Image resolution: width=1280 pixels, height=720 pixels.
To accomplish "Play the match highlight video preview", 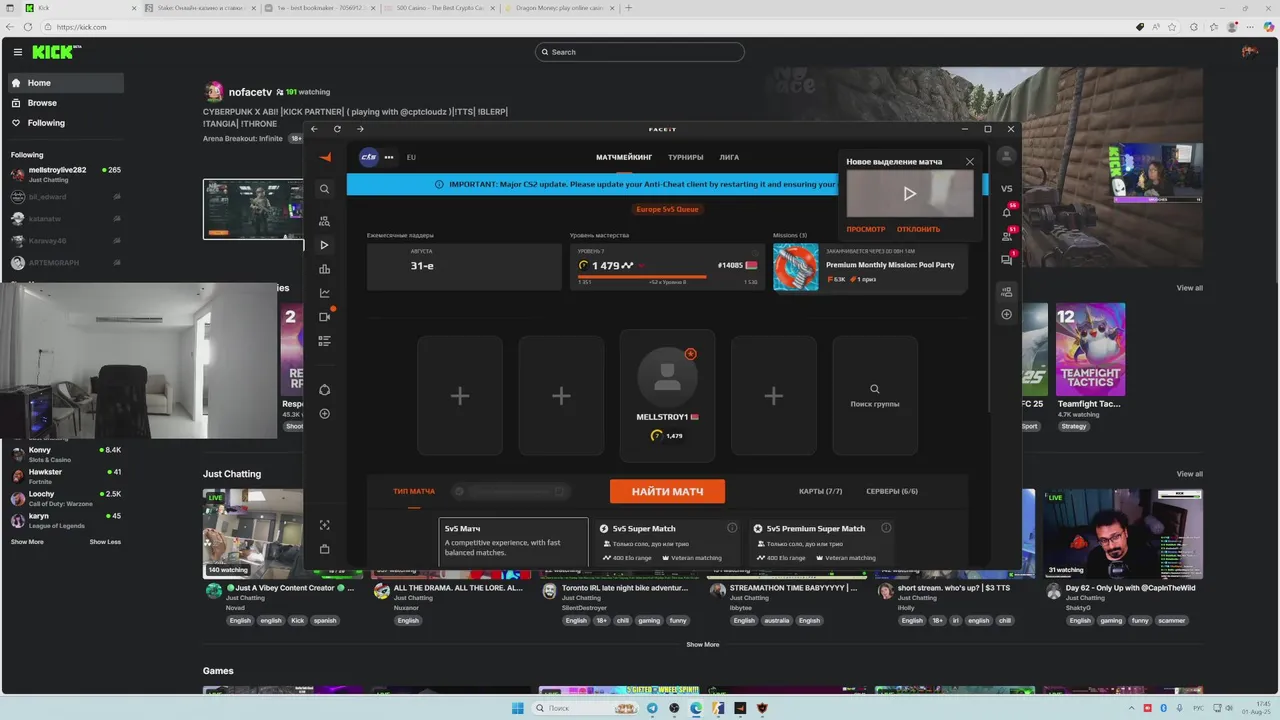I will point(909,194).
